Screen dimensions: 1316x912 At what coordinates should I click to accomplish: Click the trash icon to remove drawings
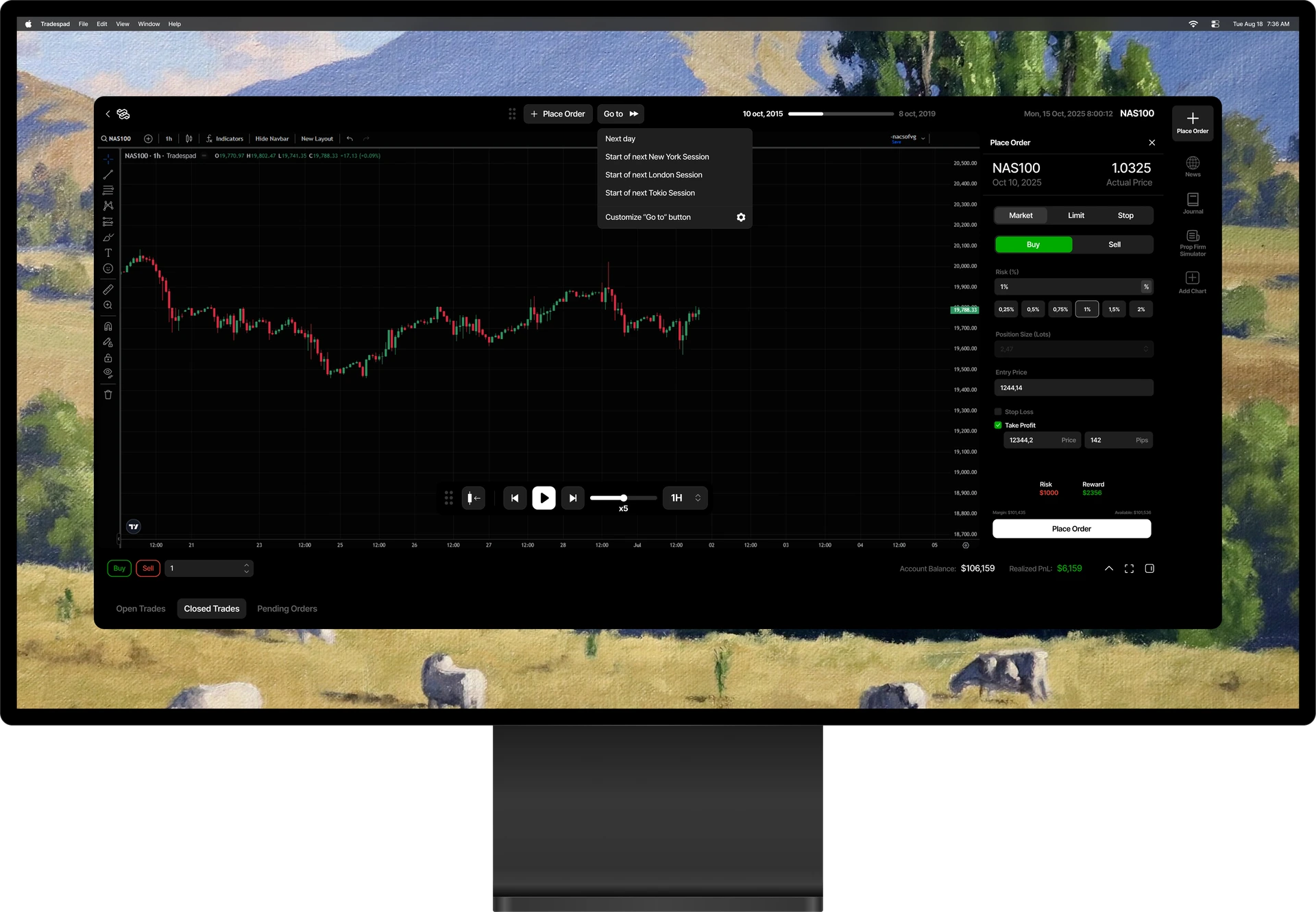tap(108, 395)
